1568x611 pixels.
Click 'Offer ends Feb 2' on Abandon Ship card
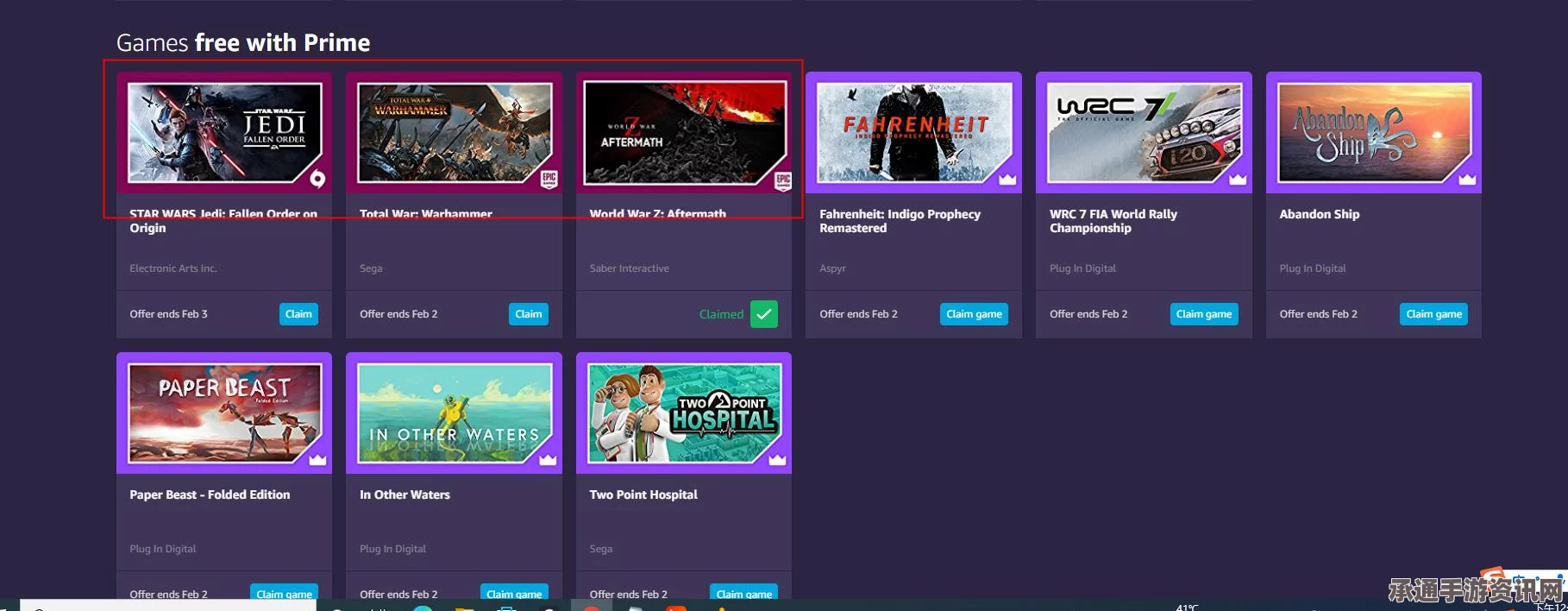point(1318,314)
